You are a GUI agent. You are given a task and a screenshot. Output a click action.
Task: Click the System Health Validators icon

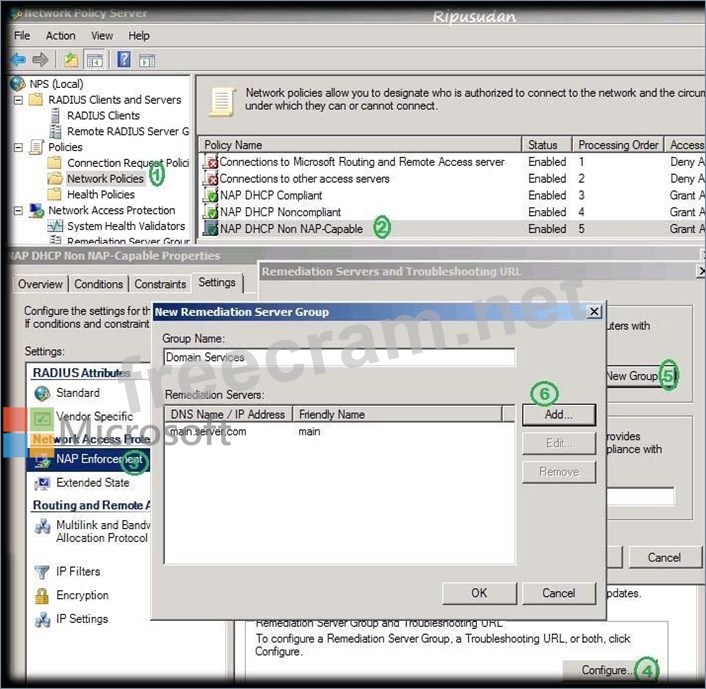coord(55,226)
